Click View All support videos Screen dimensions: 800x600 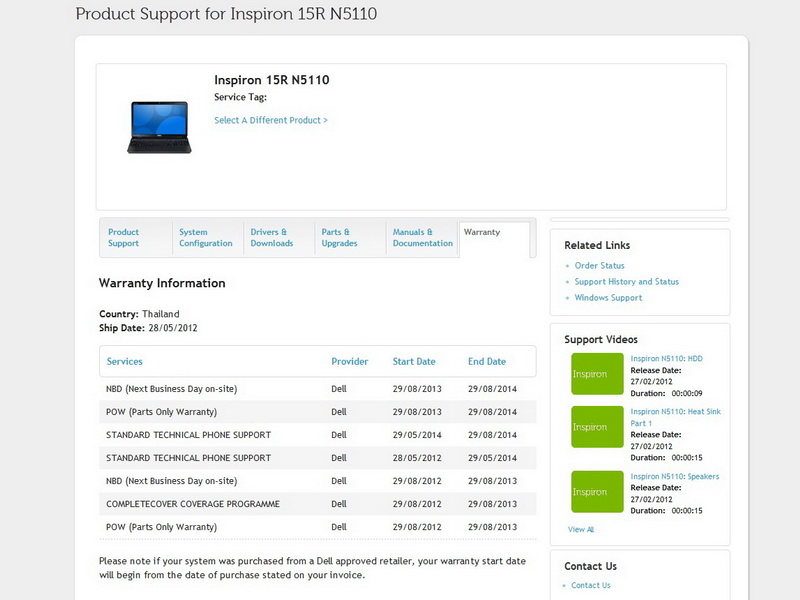(581, 530)
